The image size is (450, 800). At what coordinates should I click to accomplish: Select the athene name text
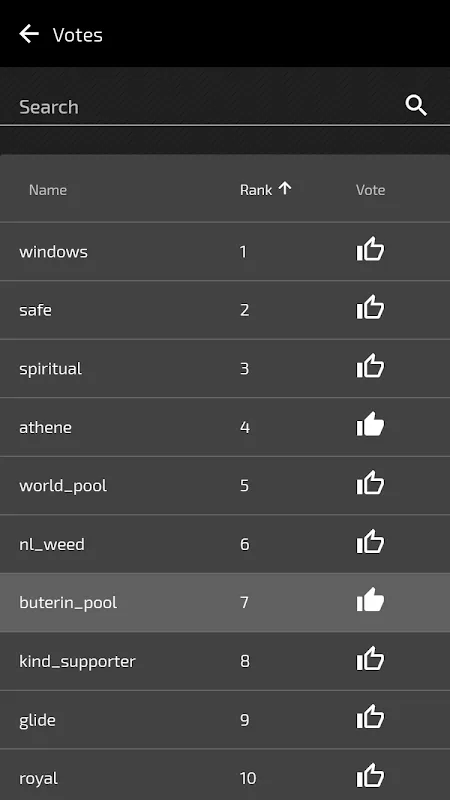pyautogui.click(x=45, y=427)
